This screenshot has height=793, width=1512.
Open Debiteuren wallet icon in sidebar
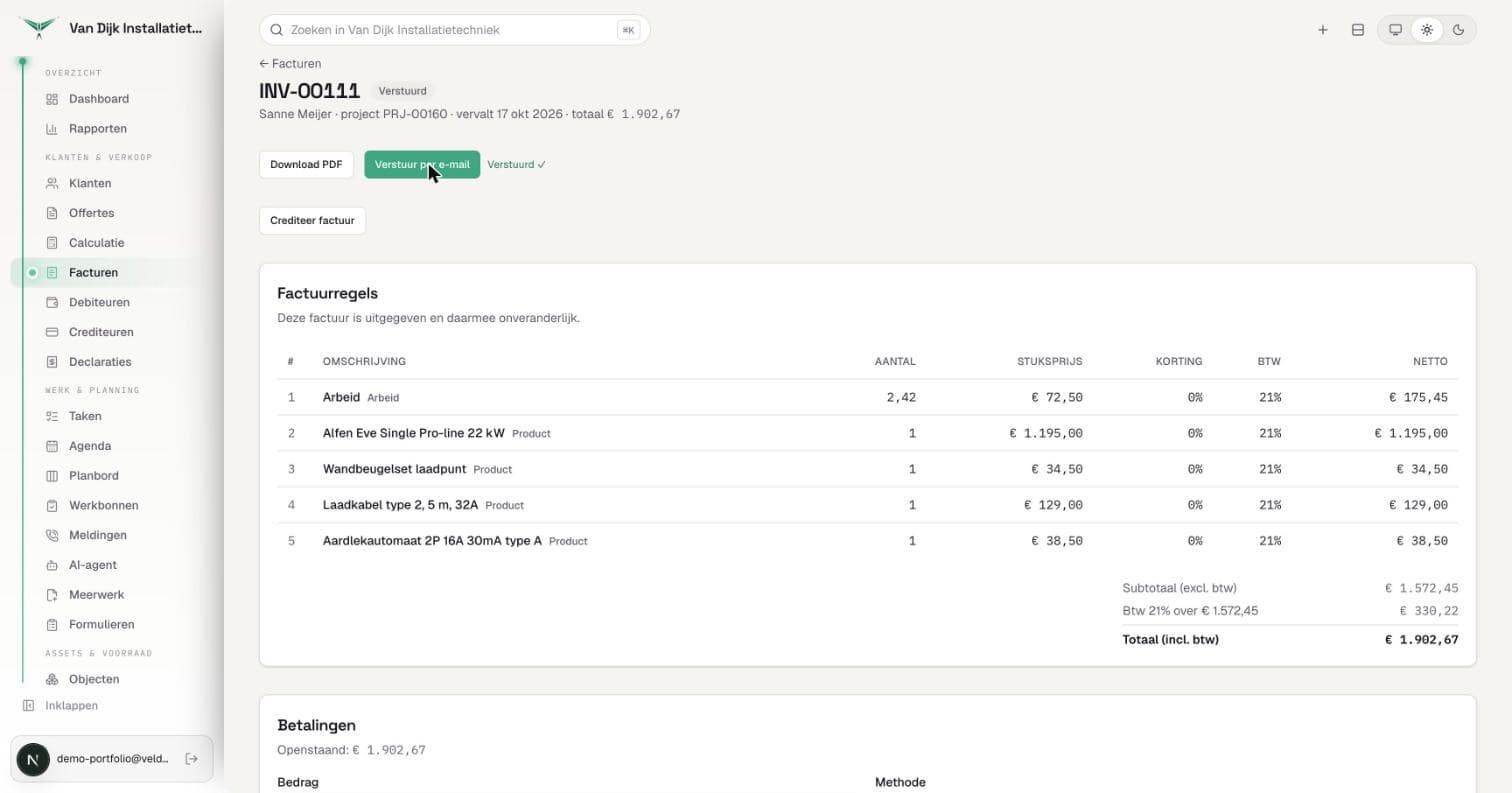52,302
